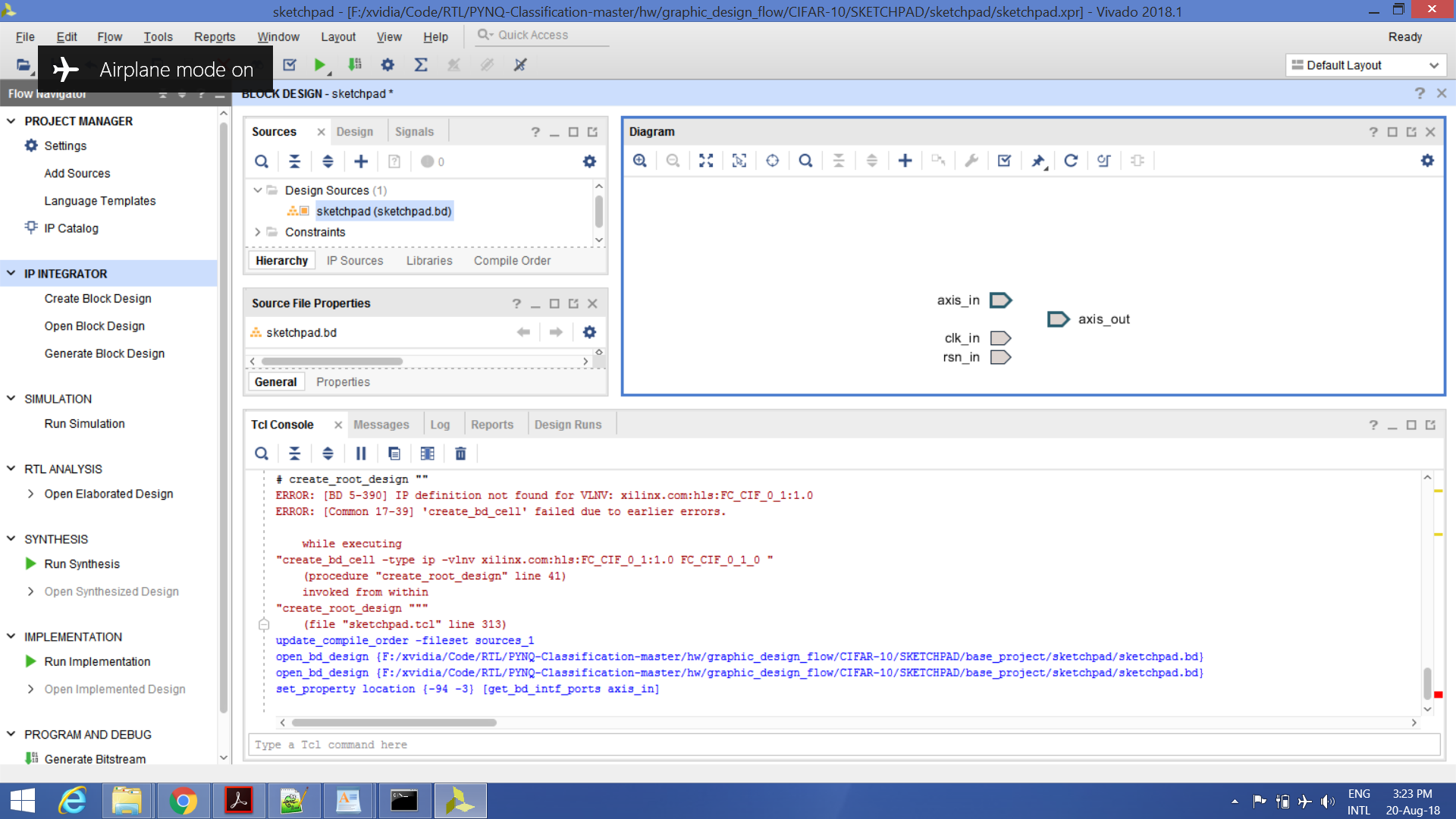This screenshot has height=819, width=1456.
Task: Click the Run green arrow in main toolbar
Action: [x=319, y=65]
